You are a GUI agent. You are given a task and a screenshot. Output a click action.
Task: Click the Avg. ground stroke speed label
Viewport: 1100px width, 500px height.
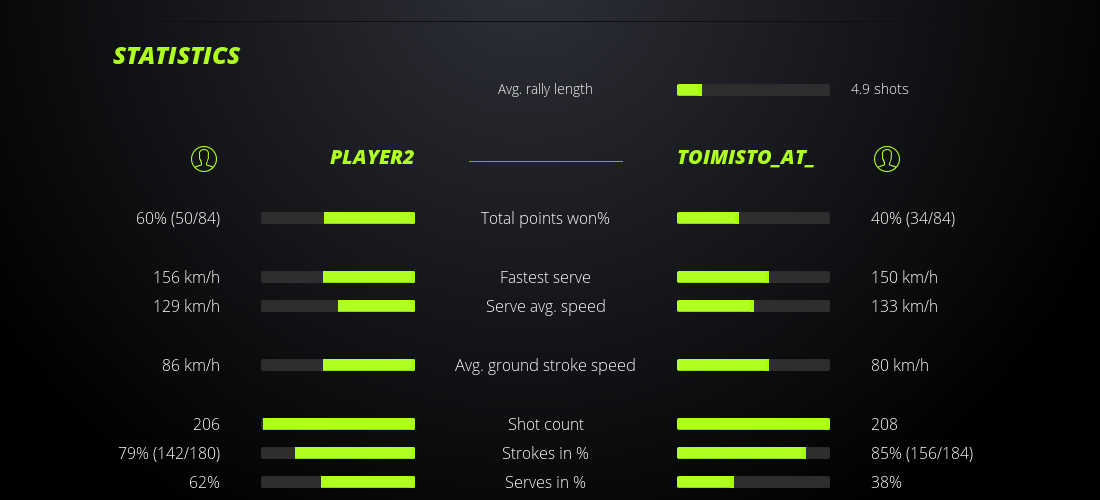545,365
